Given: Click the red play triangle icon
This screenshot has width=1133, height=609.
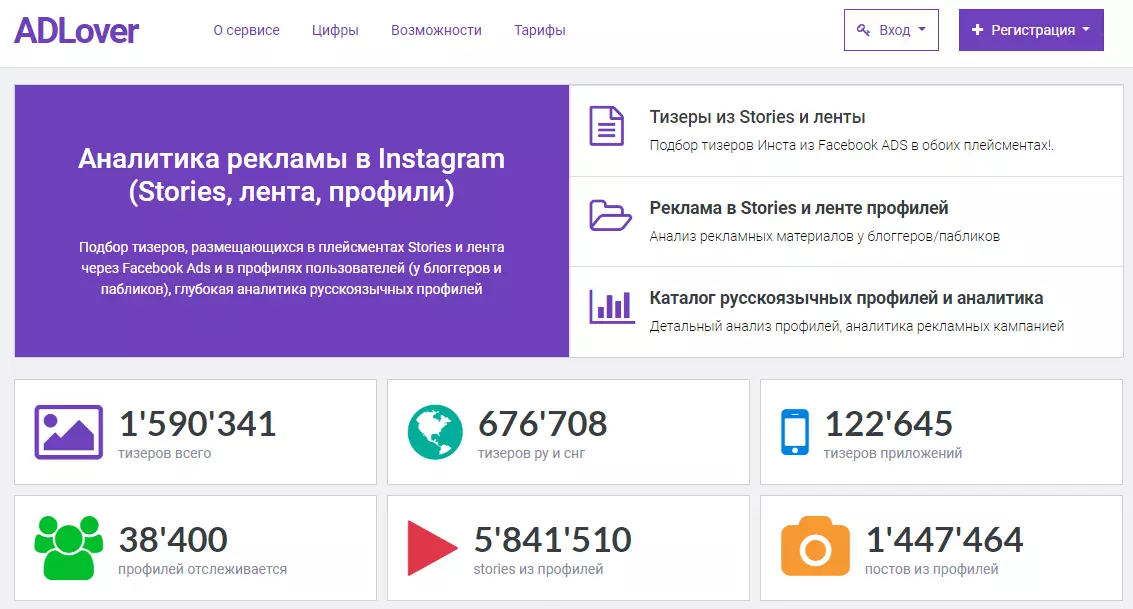Looking at the screenshot, I should tap(432, 548).
